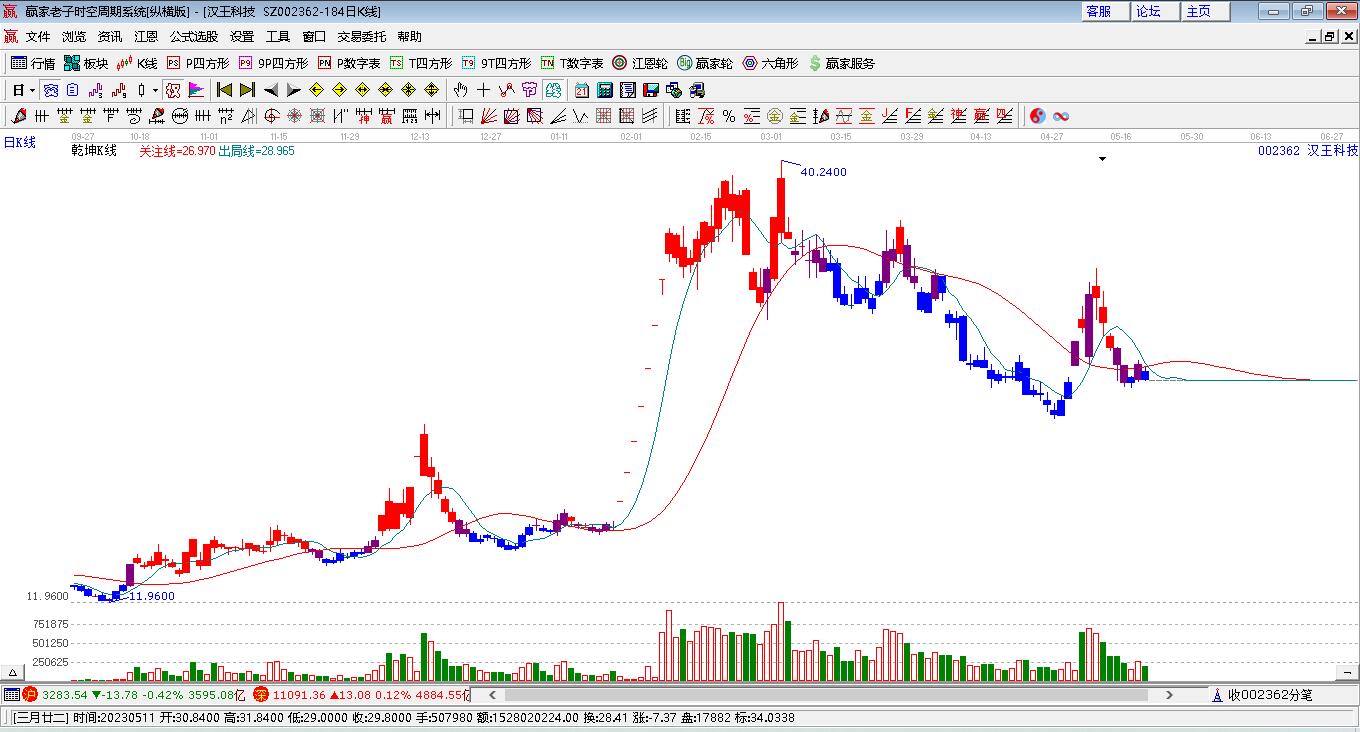Step back one bar with the left arrow
The width and height of the screenshot is (1360, 732).
[270, 90]
